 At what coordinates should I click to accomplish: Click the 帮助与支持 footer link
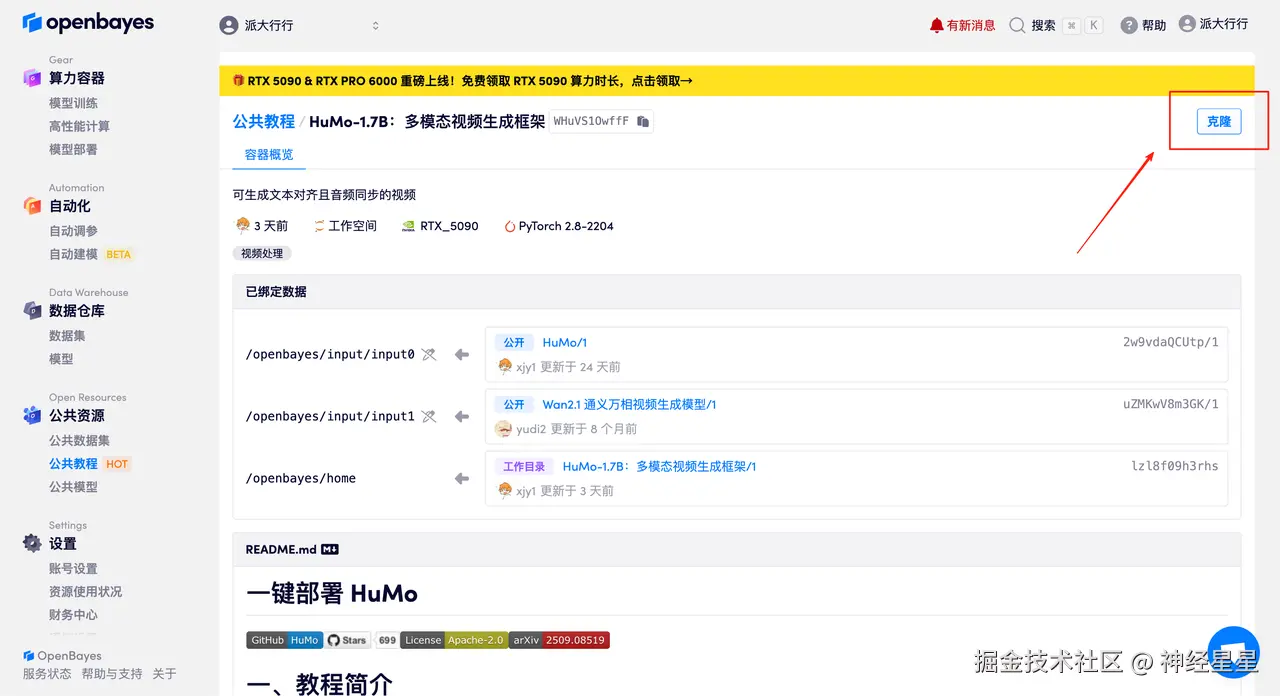(112, 674)
